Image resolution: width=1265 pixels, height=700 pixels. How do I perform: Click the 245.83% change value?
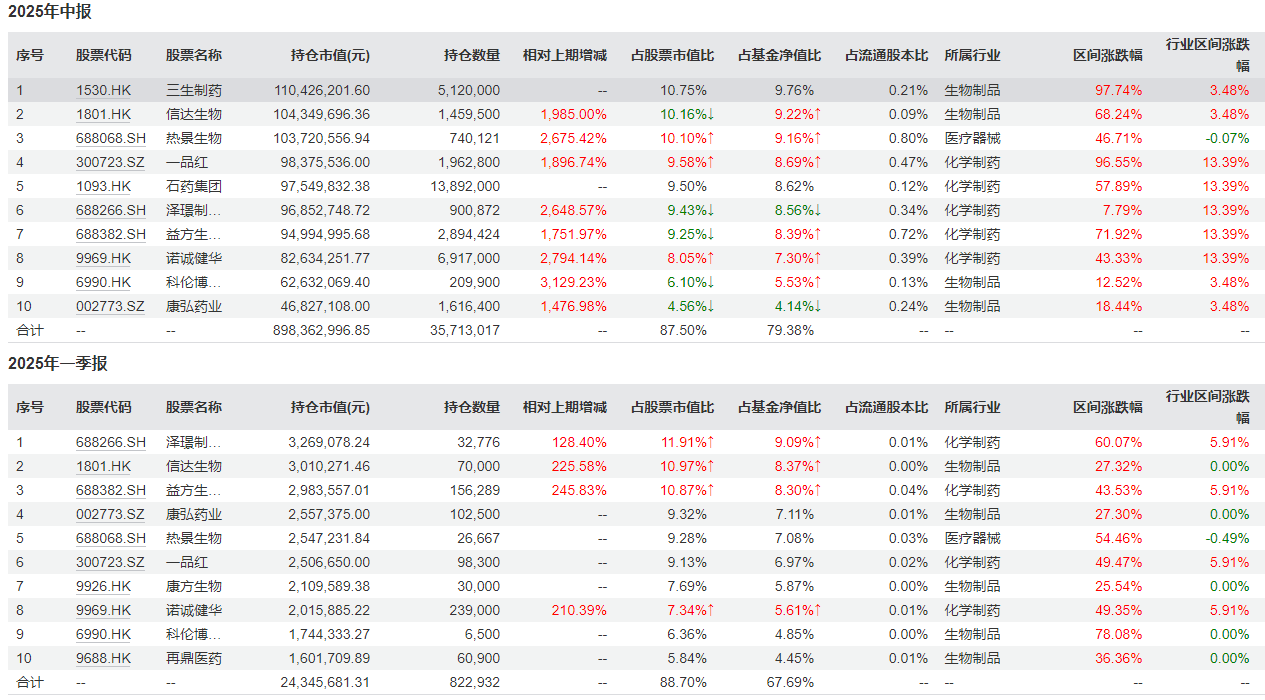click(x=580, y=490)
